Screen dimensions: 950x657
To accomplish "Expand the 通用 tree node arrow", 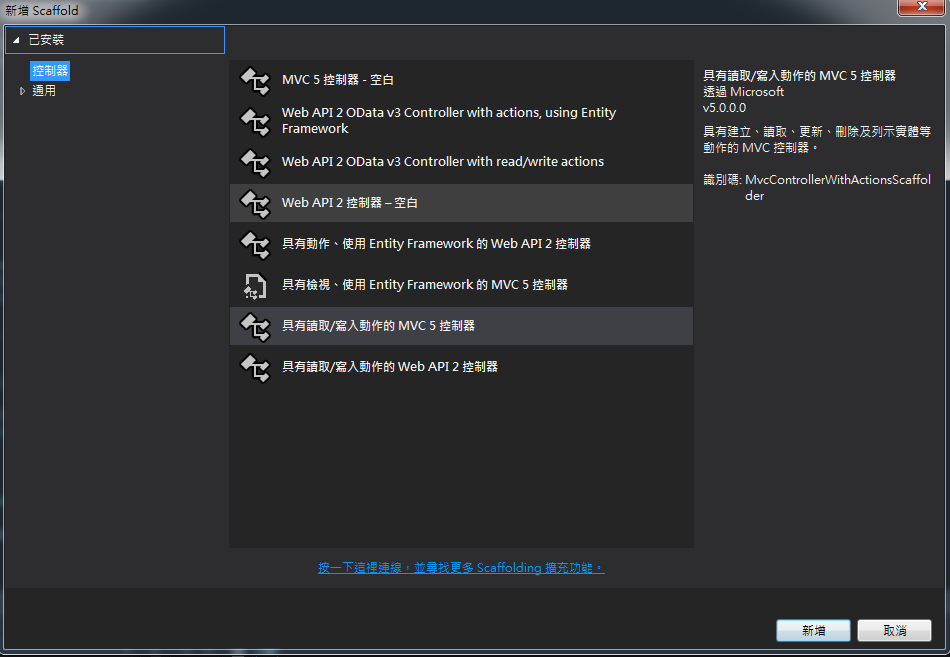I will tap(22, 91).
